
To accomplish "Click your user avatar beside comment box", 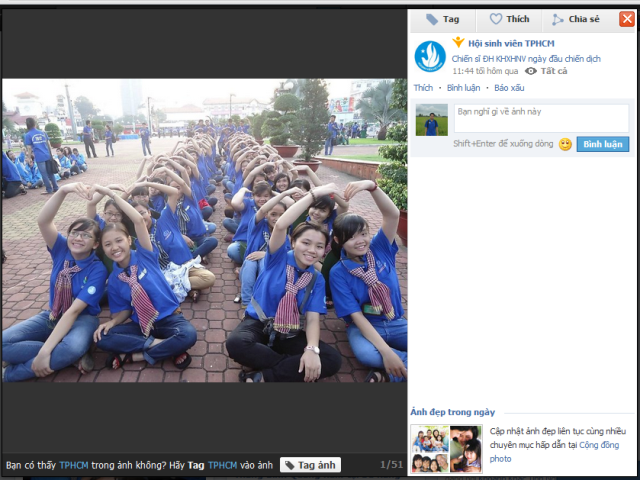I will click(431, 120).
